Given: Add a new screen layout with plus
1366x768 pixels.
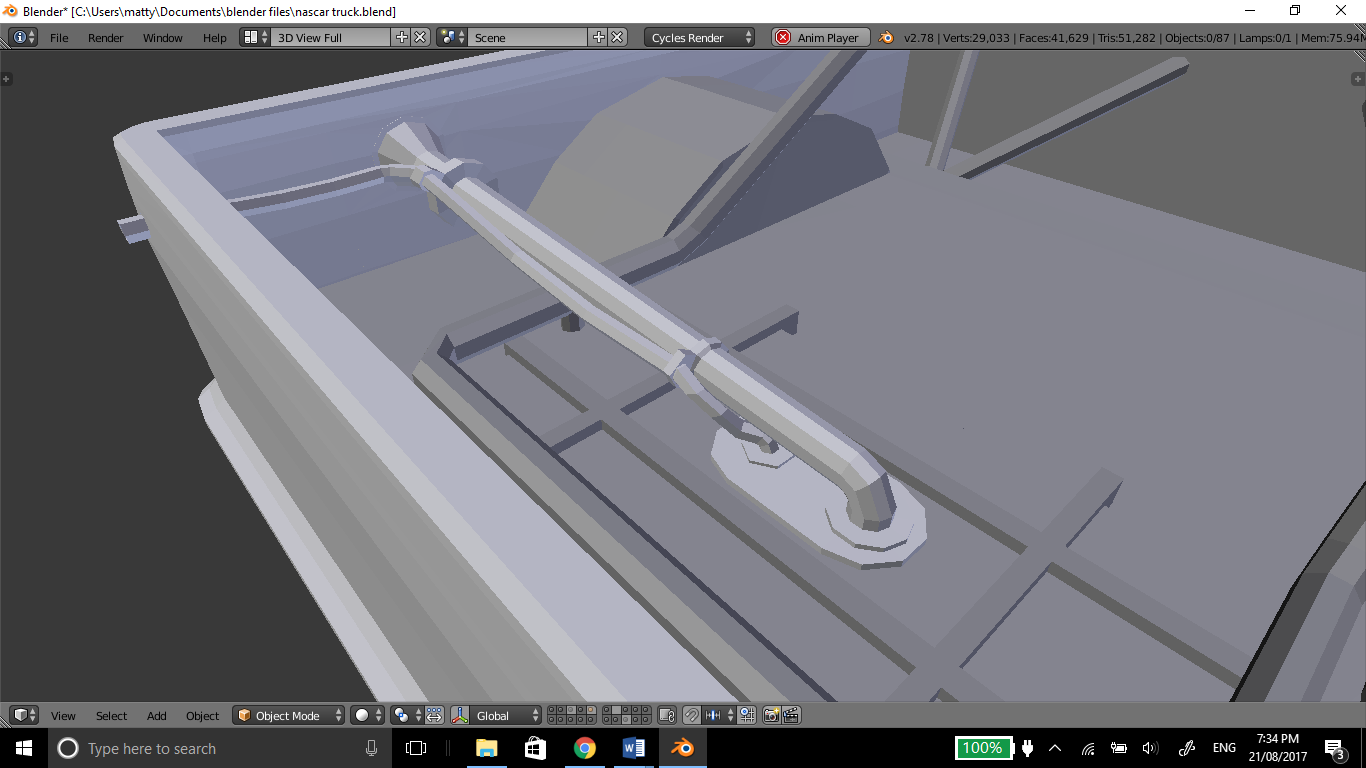Looking at the screenshot, I should 402,37.
